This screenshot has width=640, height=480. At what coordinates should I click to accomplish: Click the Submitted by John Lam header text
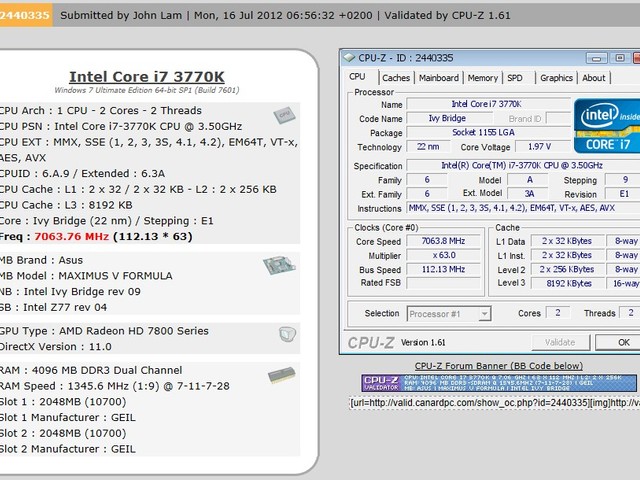121,16
